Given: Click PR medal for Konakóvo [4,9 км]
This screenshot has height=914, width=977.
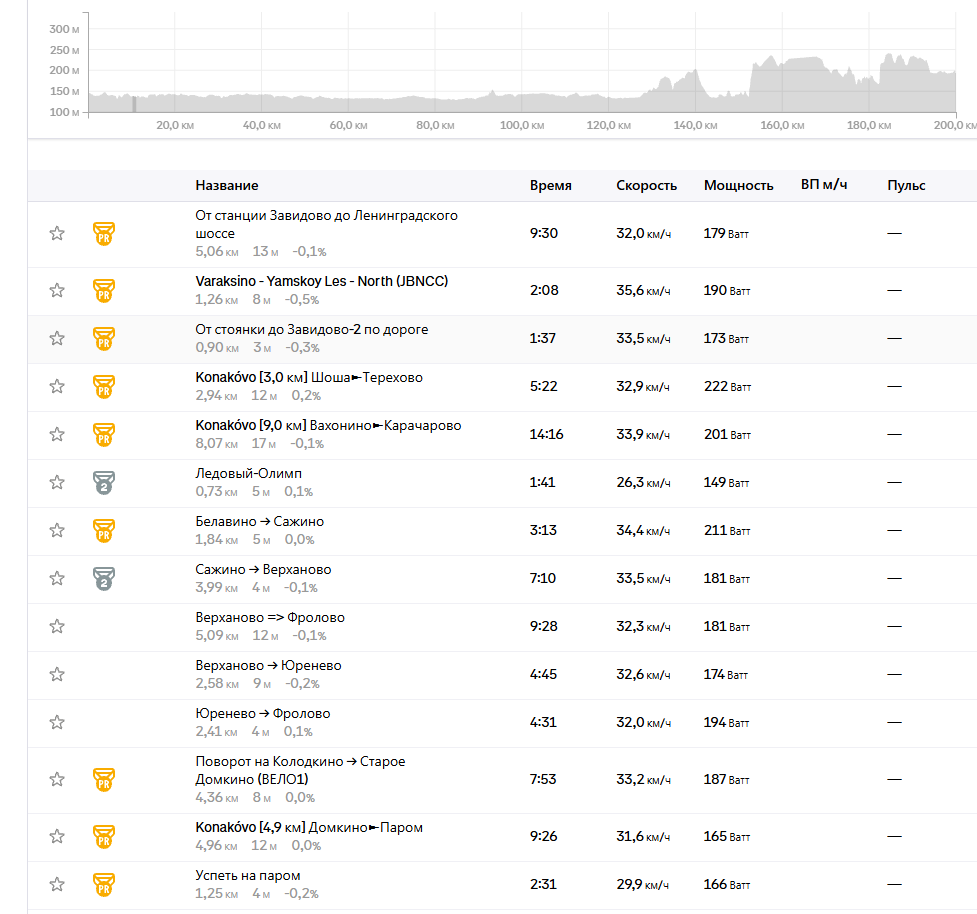Looking at the screenshot, I should click(x=104, y=836).
